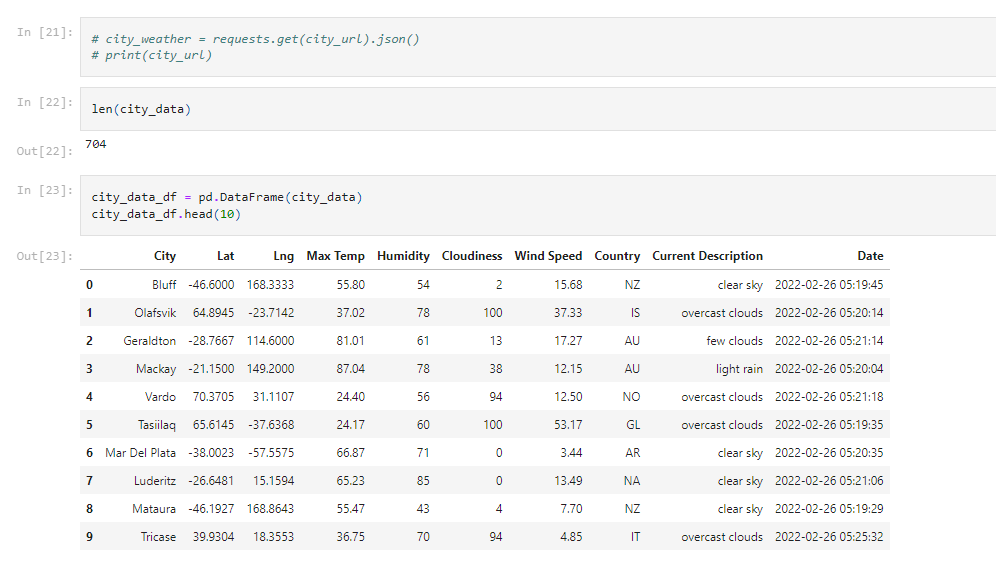
Task: Select the Vardo city cell
Action: [160, 397]
